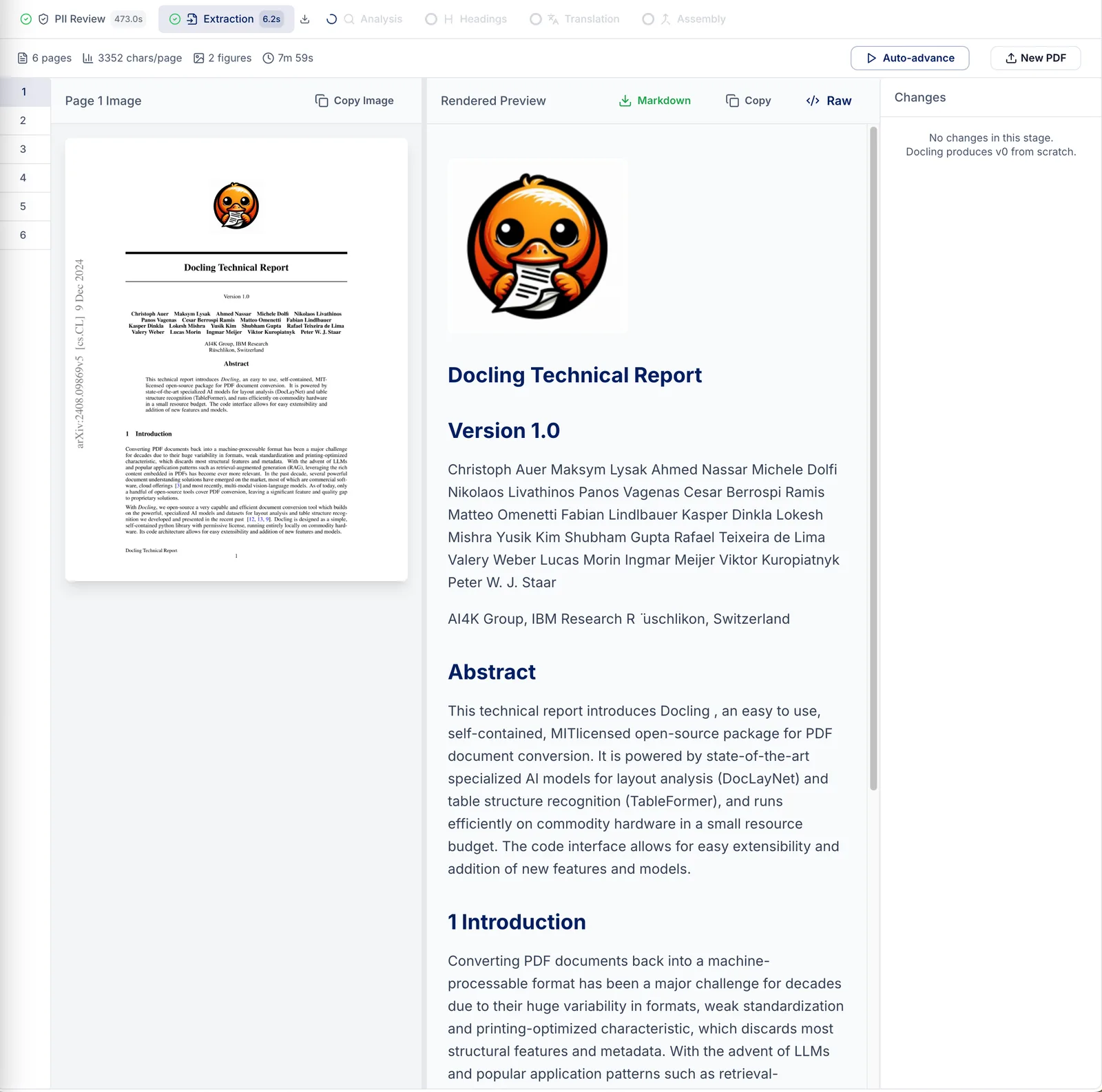This screenshot has width=1102, height=1092.
Task: Go to page 6
Action: pos(25,235)
